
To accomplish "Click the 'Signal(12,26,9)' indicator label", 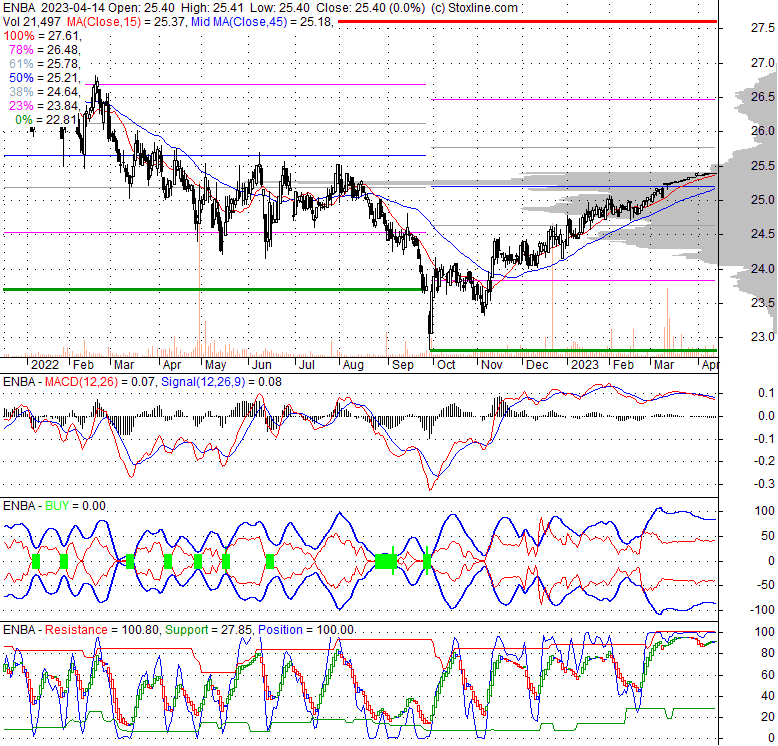I will pos(203,382).
